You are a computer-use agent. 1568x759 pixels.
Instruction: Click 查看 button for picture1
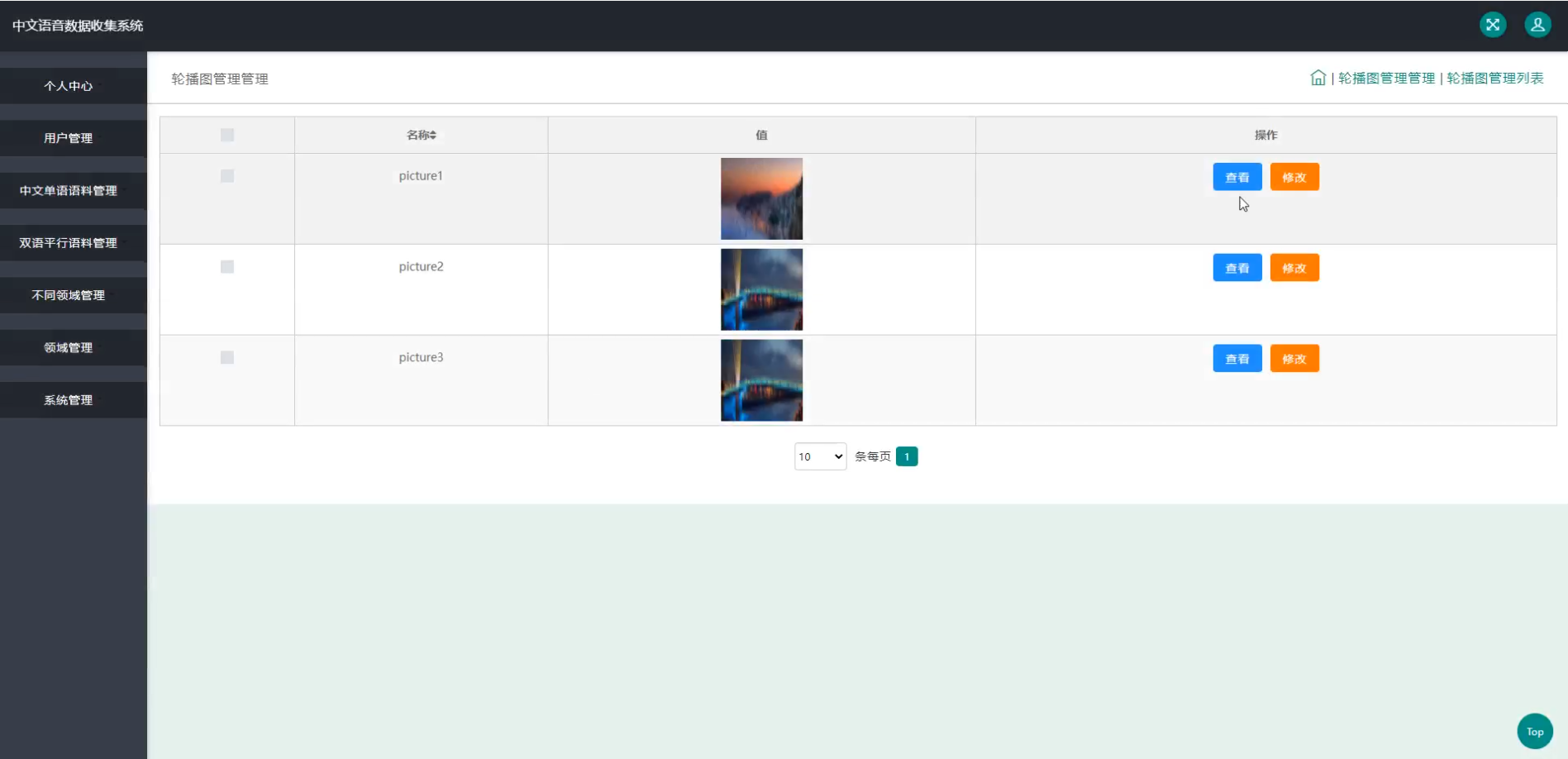tap(1237, 177)
